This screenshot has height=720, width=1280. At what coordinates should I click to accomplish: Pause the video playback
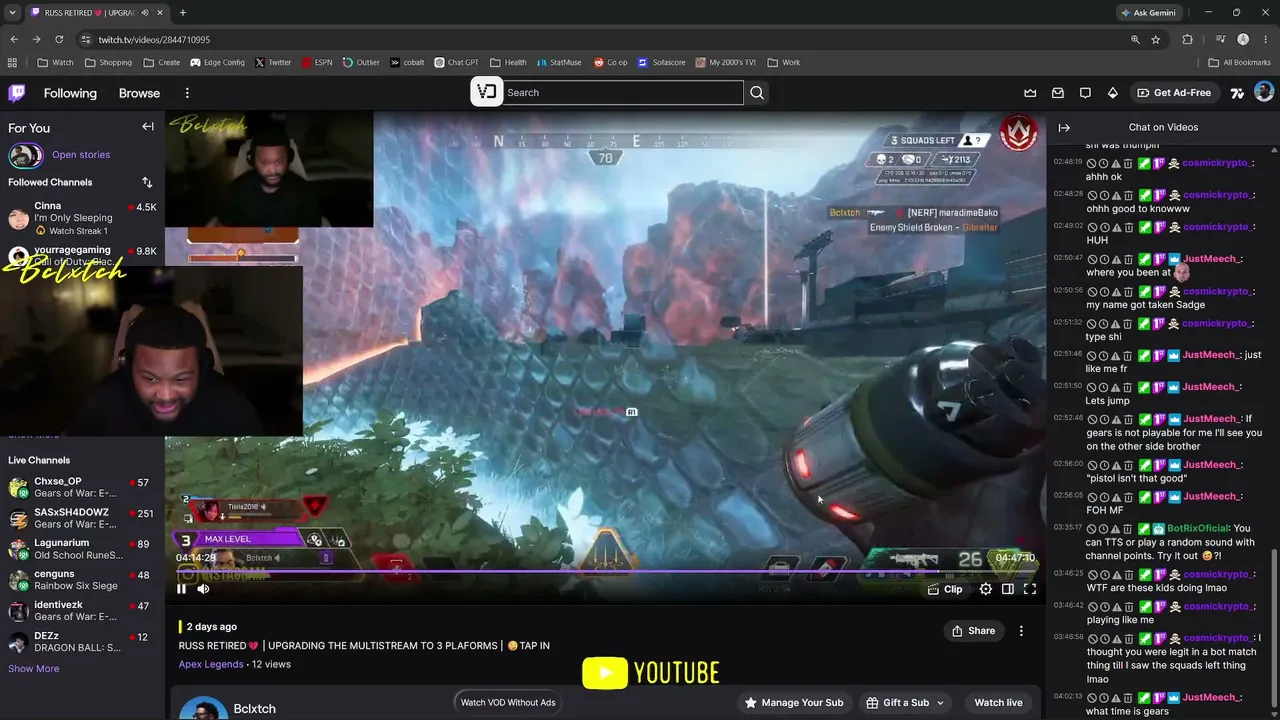pos(181,589)
